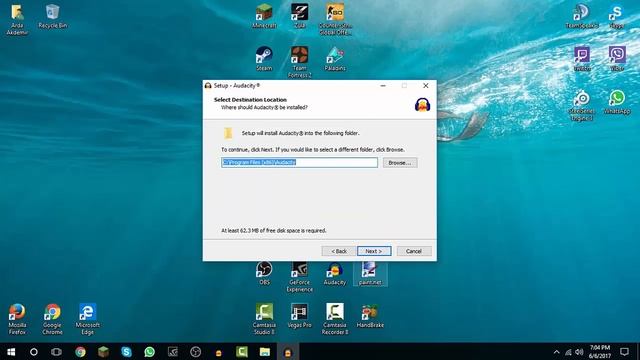Select the Skype desktop shortcut
640x360 pixels.
(617, 16)
